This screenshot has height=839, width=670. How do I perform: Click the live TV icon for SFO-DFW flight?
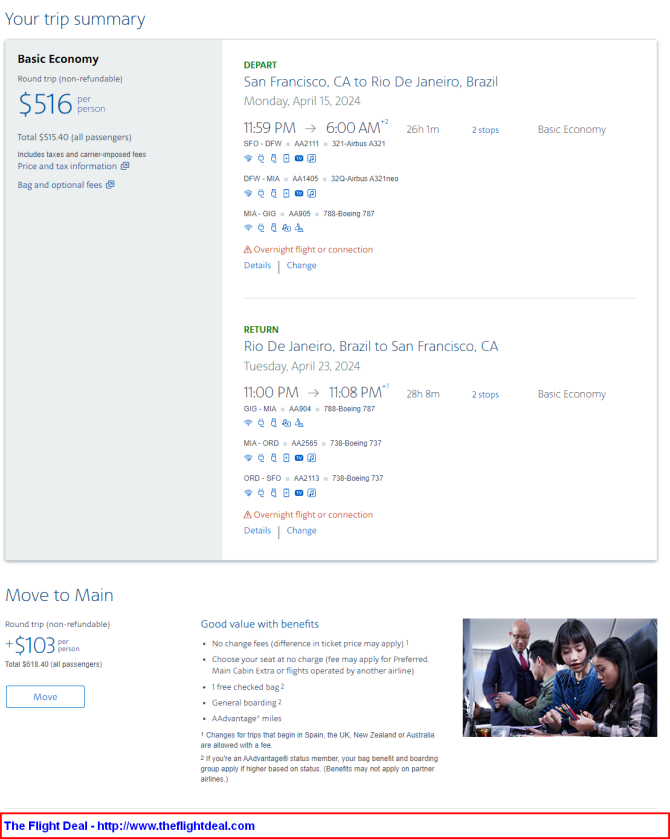pyautogui.click(x=299, y=158)
